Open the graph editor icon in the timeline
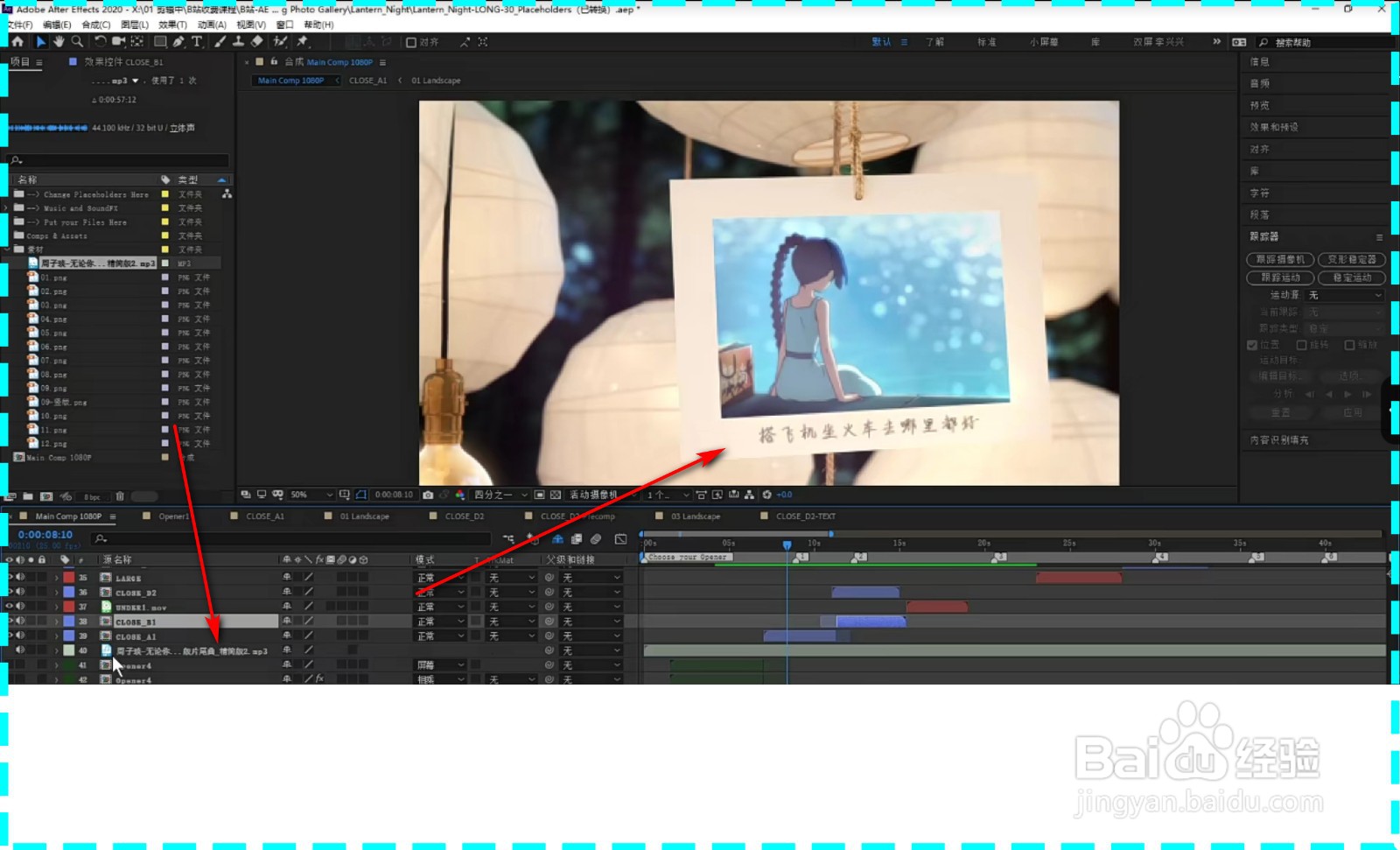Screen dimensions: 1400x850 coord(620,539)
